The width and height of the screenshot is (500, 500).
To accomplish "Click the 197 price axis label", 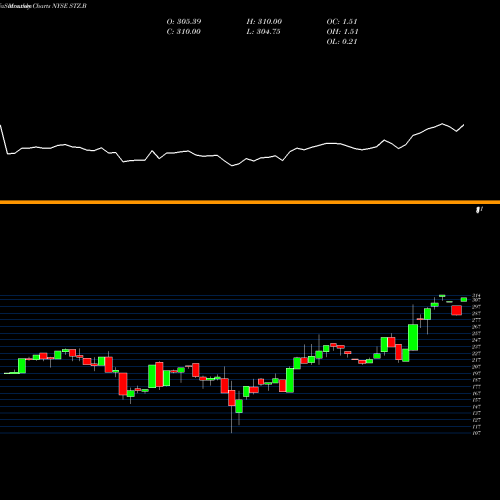I will tap(476, 373).
